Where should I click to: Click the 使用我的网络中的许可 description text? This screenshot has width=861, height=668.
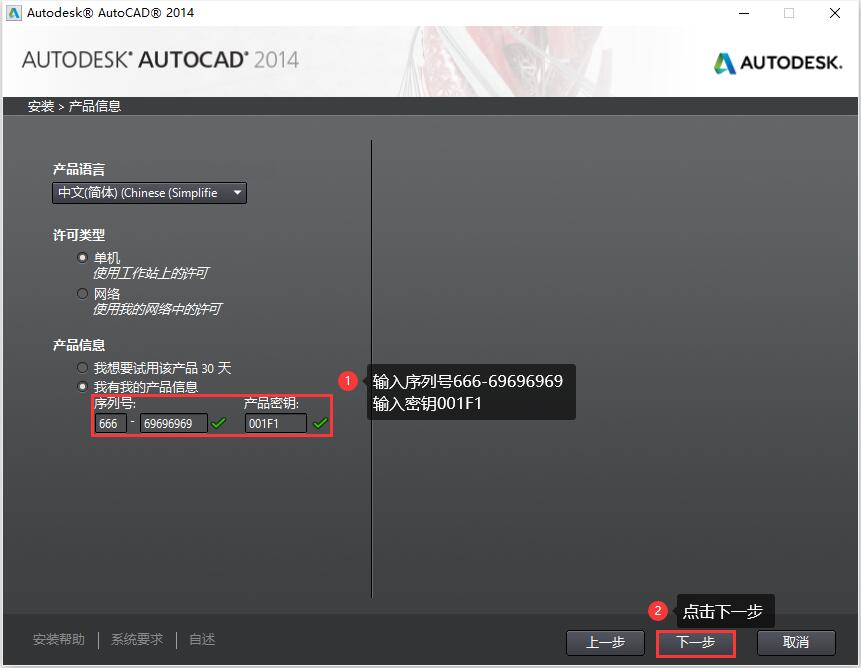coord(157,310)
